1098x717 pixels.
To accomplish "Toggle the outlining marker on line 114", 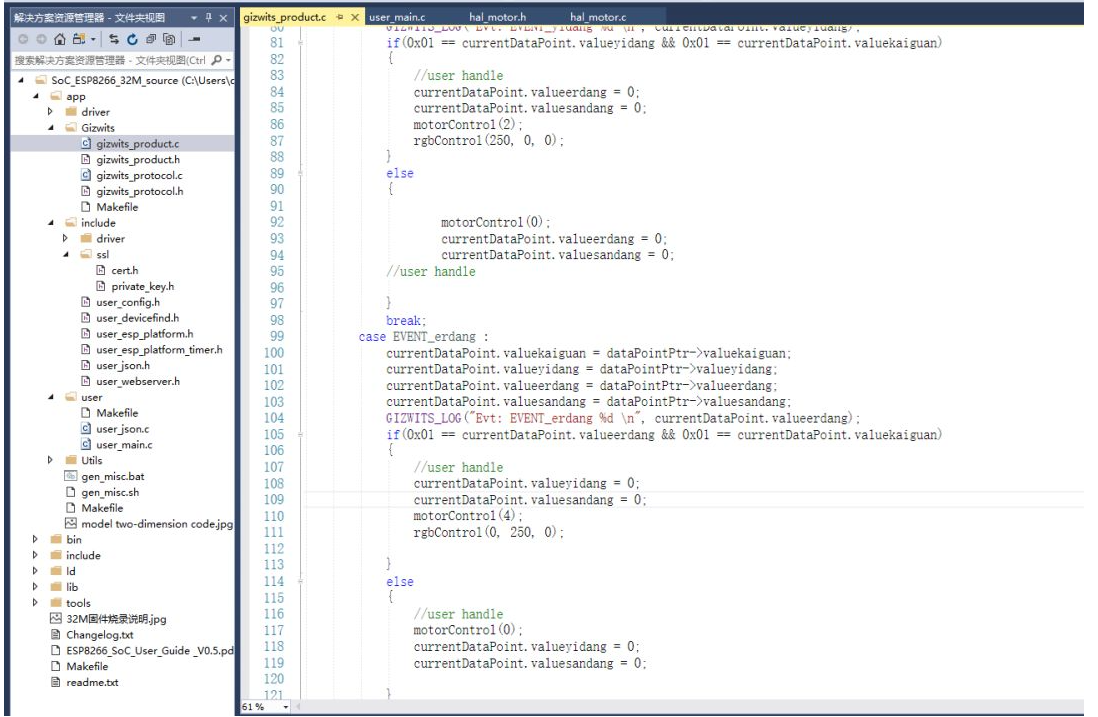I will coord(299,582).
